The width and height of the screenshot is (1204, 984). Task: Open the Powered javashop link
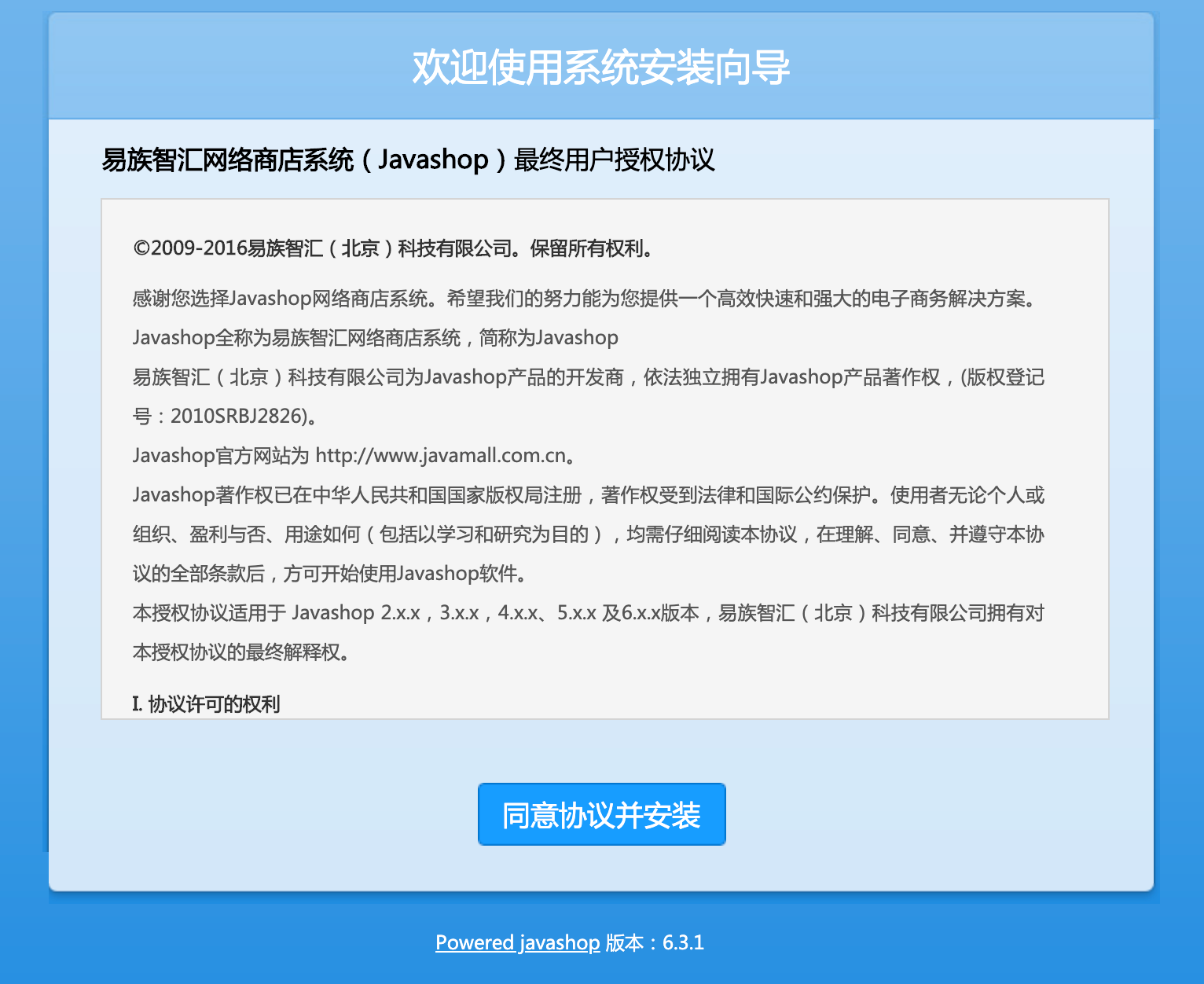pos(517,942)
